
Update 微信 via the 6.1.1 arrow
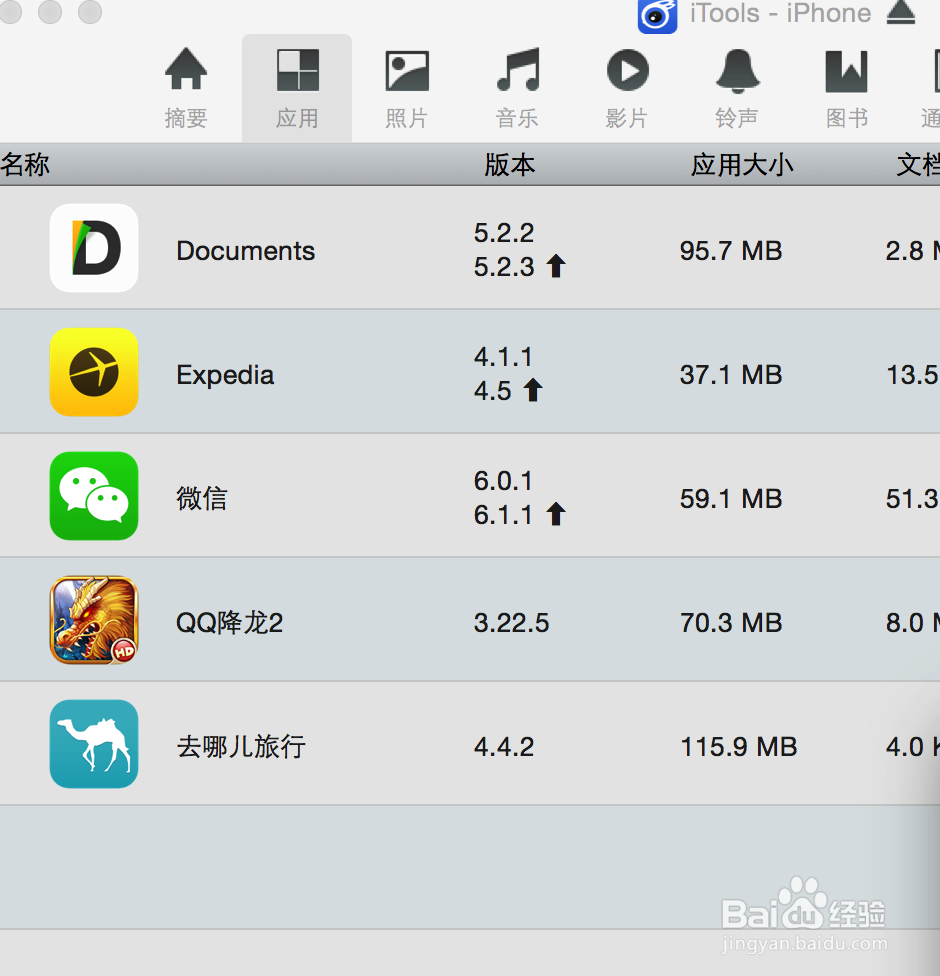tap(556, 514)
